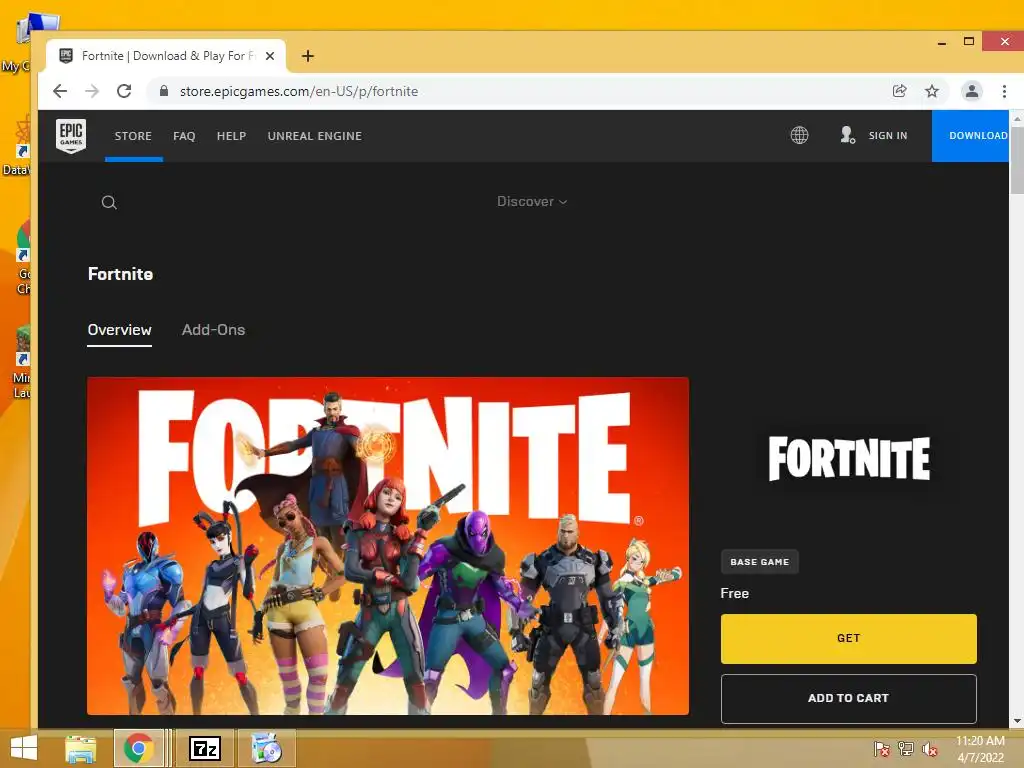Click the padlock site info icon
This screenshot has height=768, width=1024.
[x=164, y=91]
